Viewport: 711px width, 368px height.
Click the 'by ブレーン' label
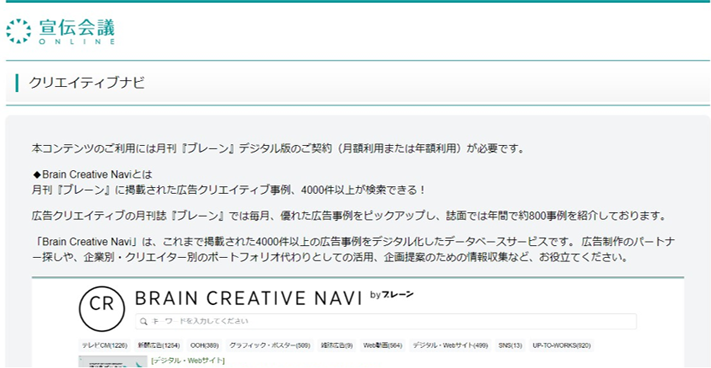click(392, 295)
